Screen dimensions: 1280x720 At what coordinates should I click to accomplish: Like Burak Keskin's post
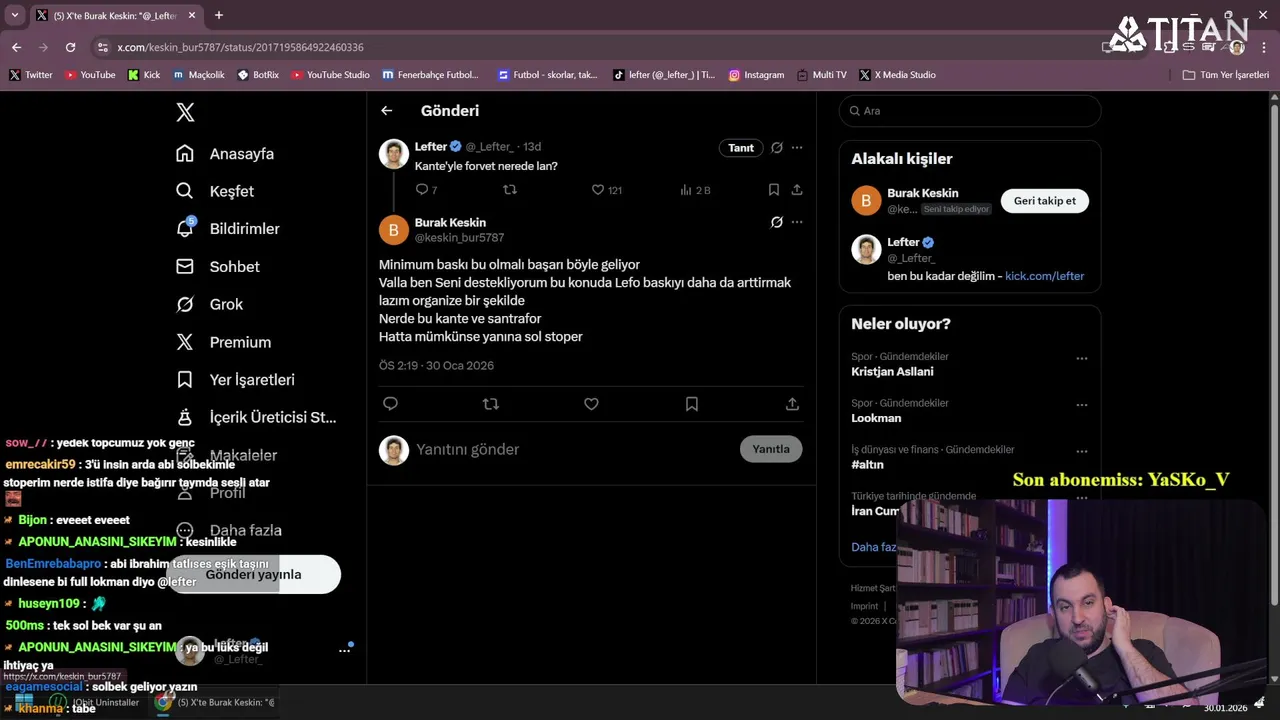[591, 404]
